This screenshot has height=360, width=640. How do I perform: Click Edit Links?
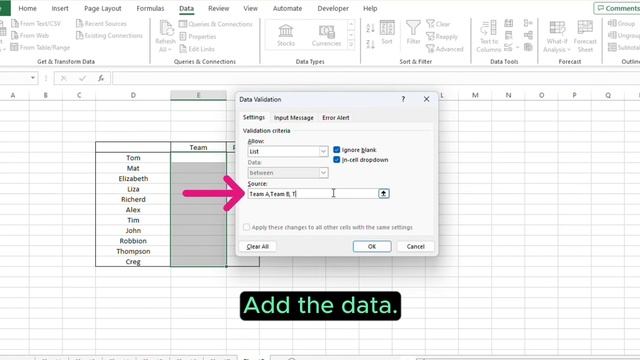(x=197, y=49)
